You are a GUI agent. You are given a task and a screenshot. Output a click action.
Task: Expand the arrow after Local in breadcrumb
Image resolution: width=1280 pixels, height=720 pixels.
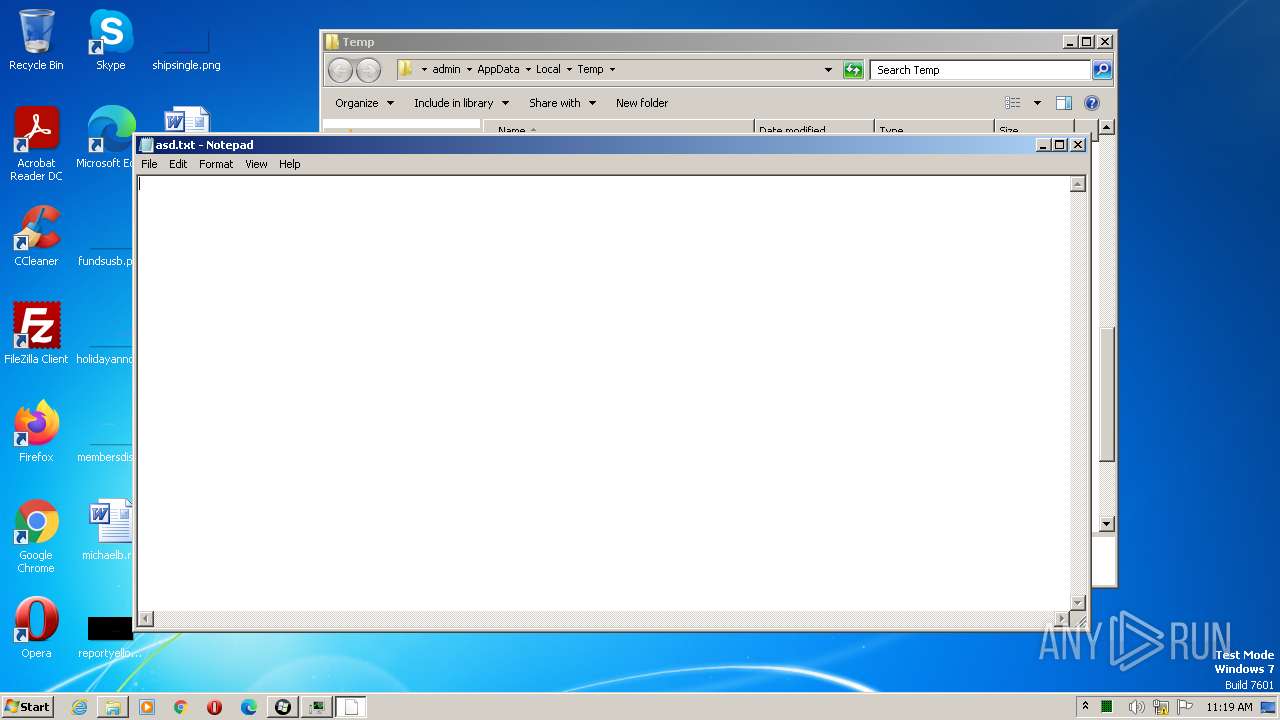coord(569,70)
